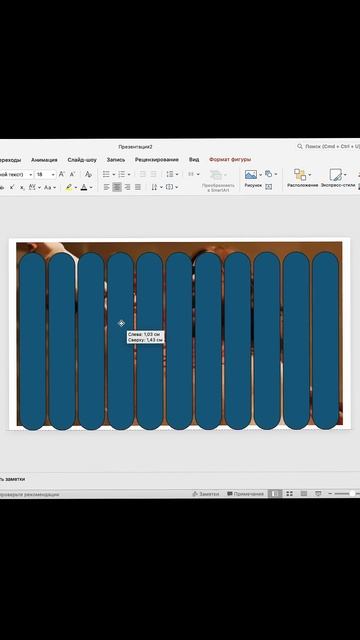The width and height of the screenshot is (360, 640).
Task: Switch to the Запись tab
Action: pyautogui.click(x=116, y=160)
